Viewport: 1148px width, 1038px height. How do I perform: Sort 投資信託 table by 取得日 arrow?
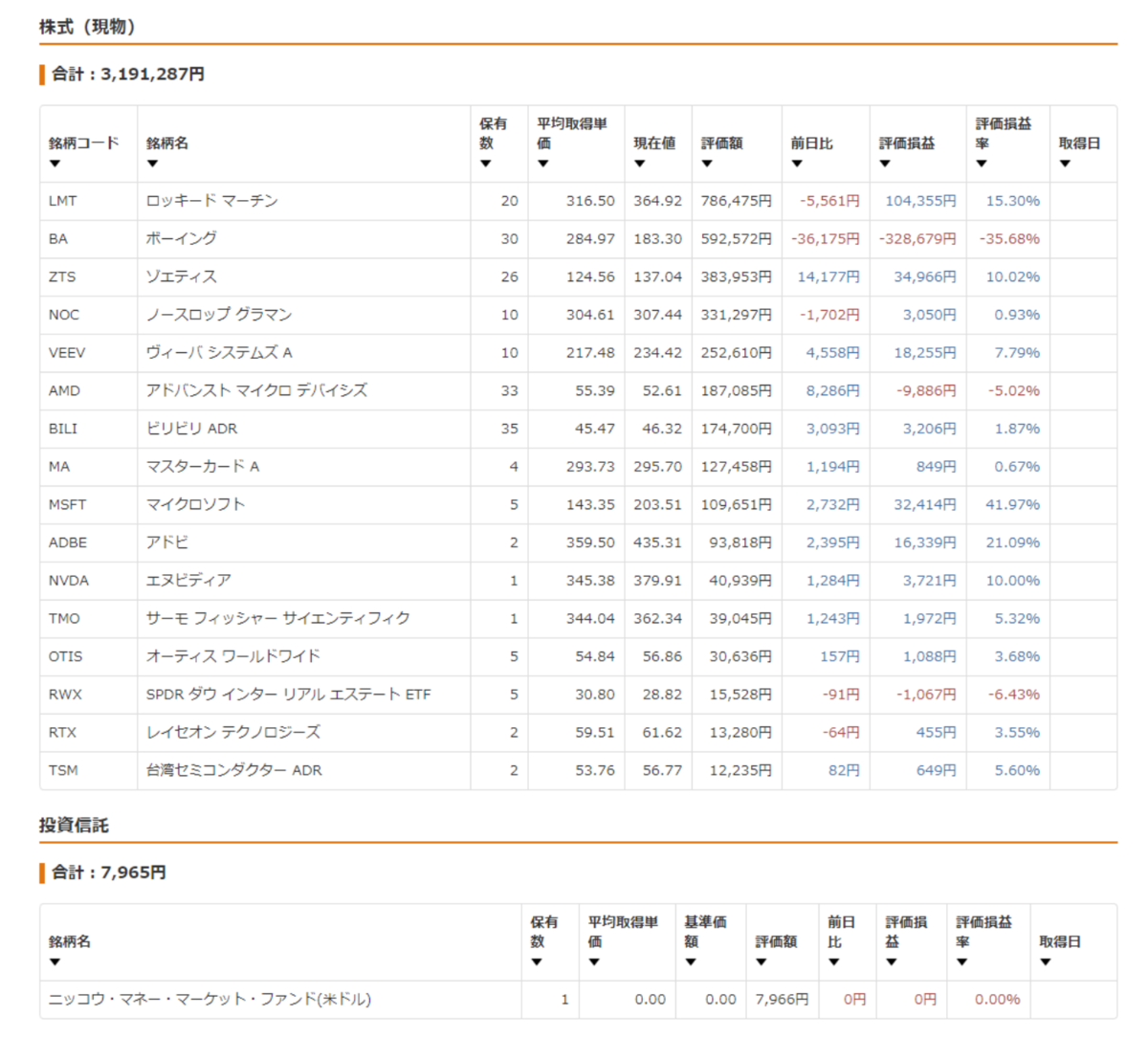click(x=1046, y=962)
